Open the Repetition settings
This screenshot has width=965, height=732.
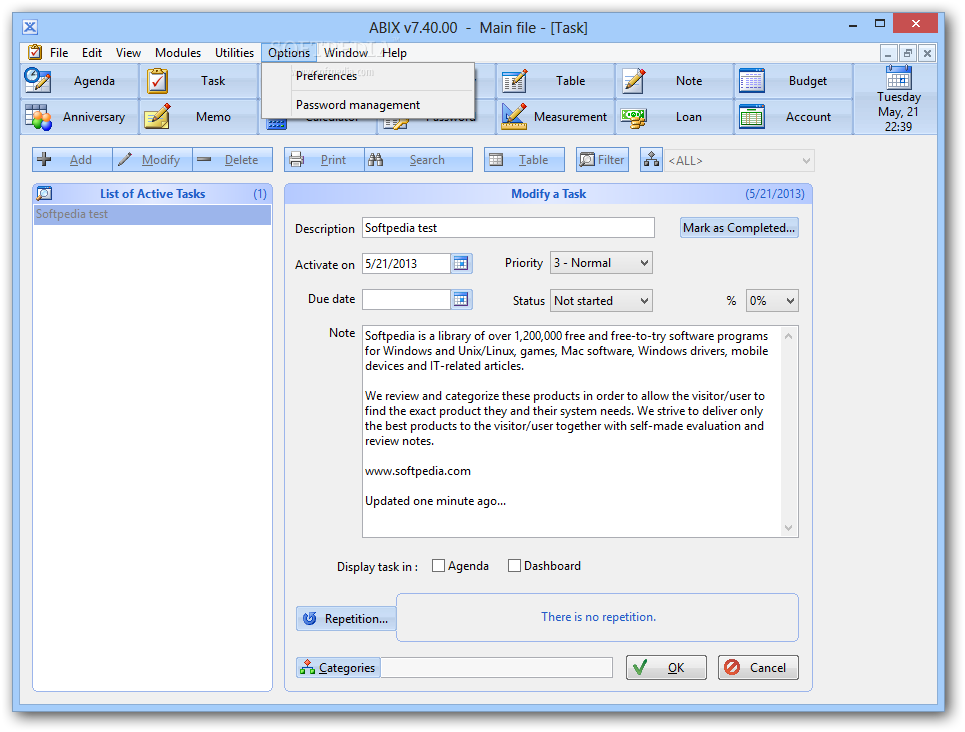pyautogui.click(x=346, y=619)
